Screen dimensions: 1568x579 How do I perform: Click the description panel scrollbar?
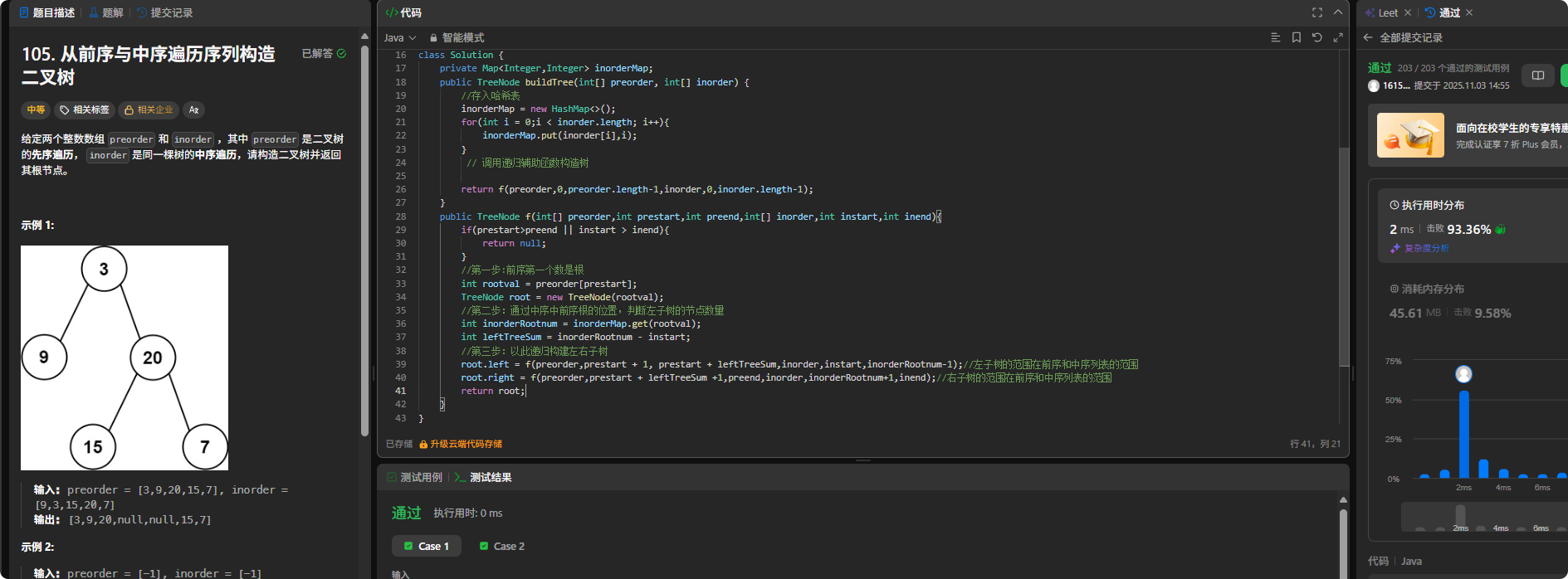(x=364, y=241)
